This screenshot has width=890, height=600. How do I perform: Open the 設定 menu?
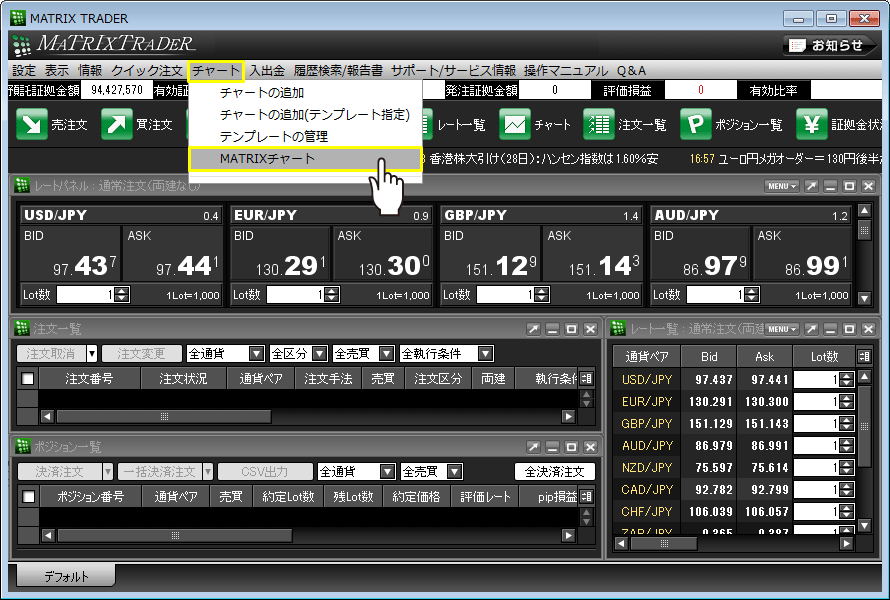coord(24,70)
